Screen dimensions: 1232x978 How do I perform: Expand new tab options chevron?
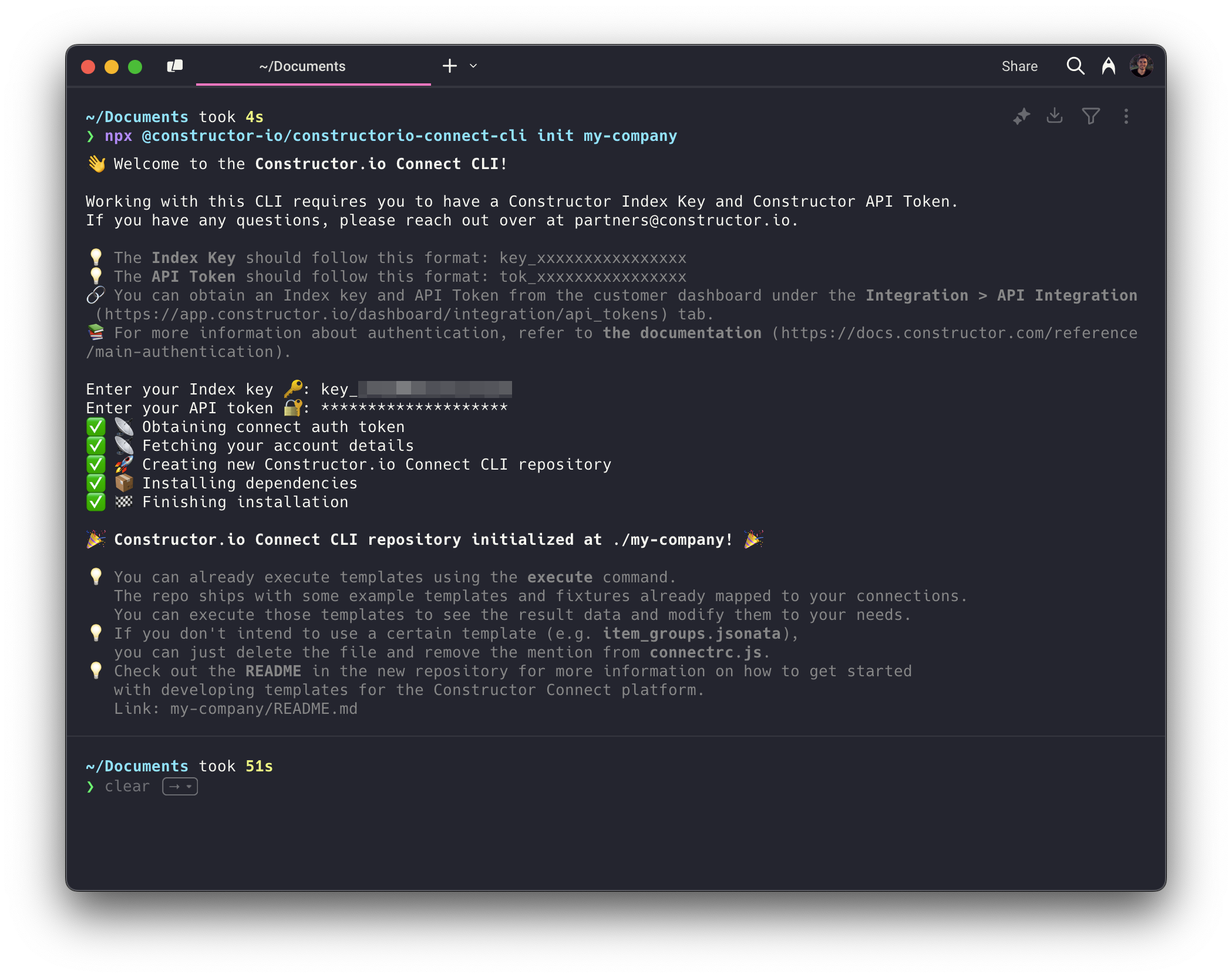click(473, 66)
